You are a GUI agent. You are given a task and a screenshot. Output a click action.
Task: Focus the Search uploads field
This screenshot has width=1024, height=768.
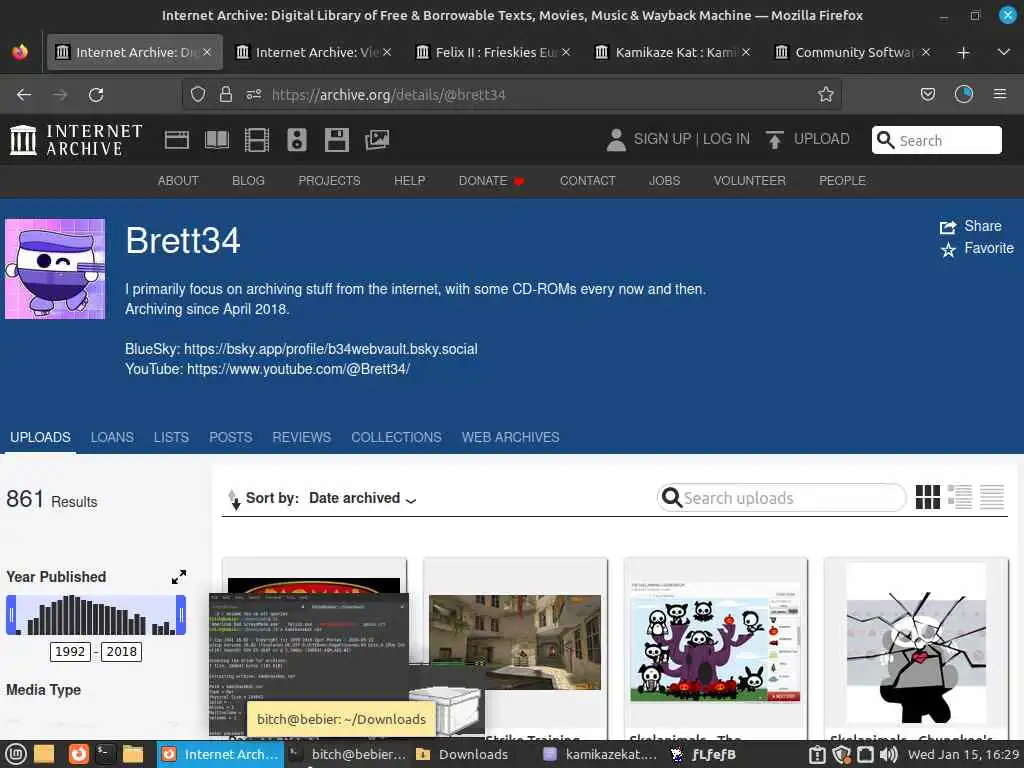click(x=782, y=498)
